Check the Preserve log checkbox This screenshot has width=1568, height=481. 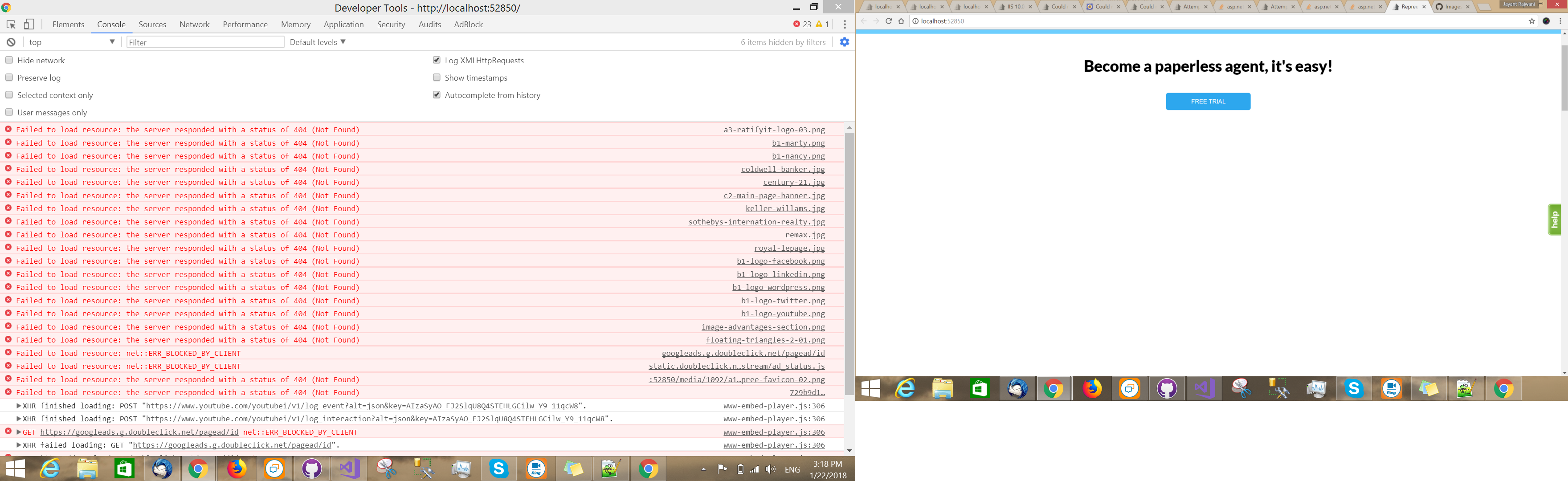click(x=9, y=77)
